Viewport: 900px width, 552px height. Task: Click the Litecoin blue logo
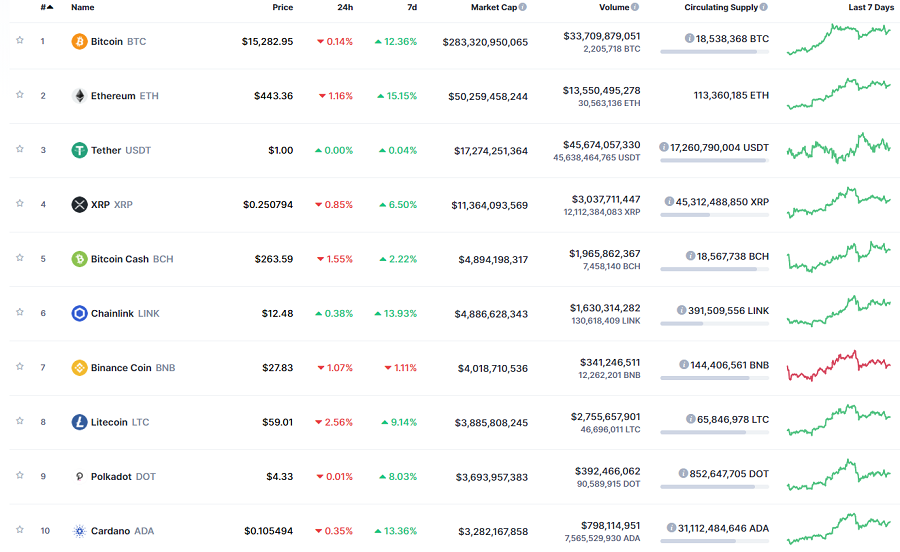click(79, 422)
